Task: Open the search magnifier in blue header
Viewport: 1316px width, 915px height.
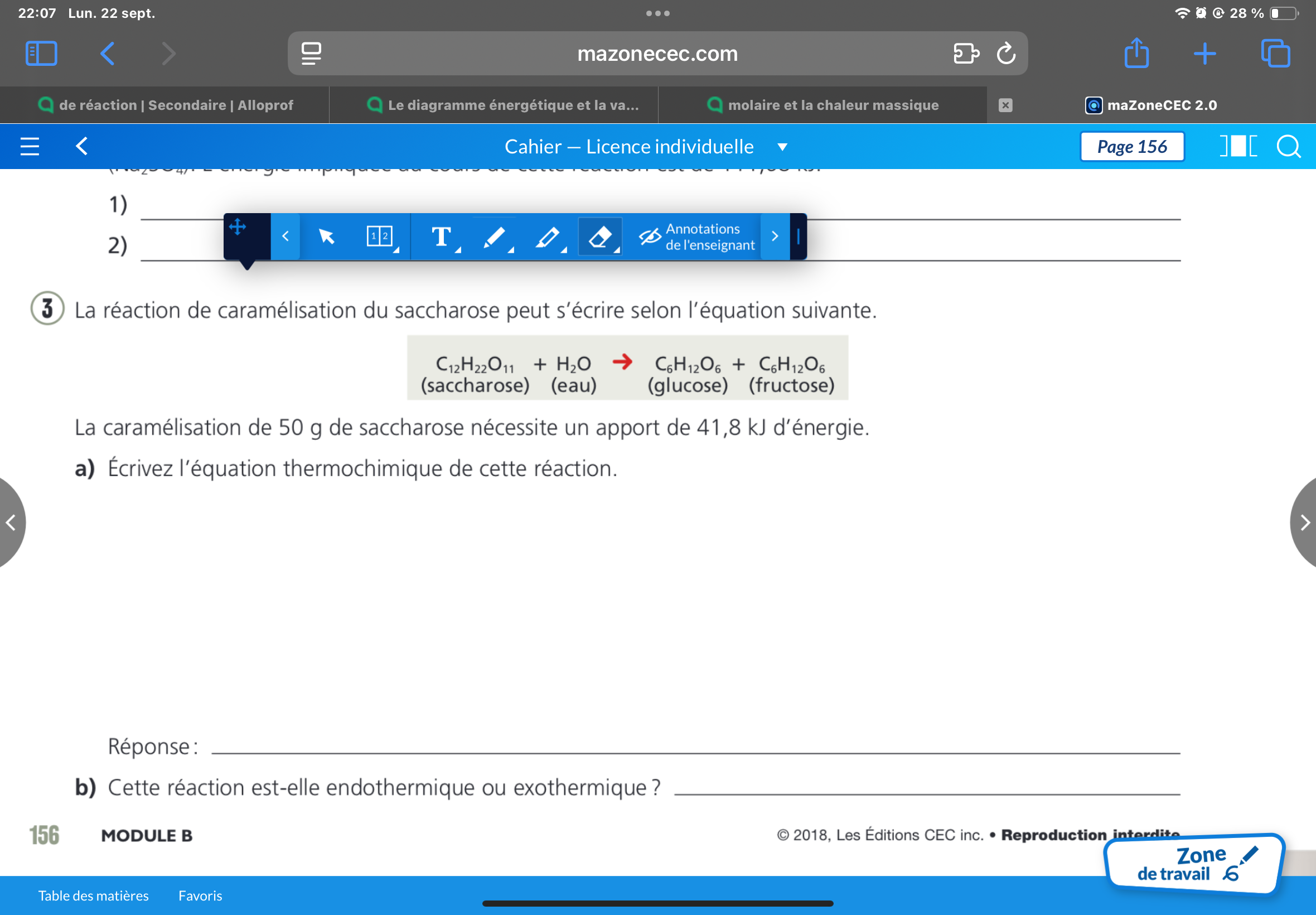Action: point(1289,147)
